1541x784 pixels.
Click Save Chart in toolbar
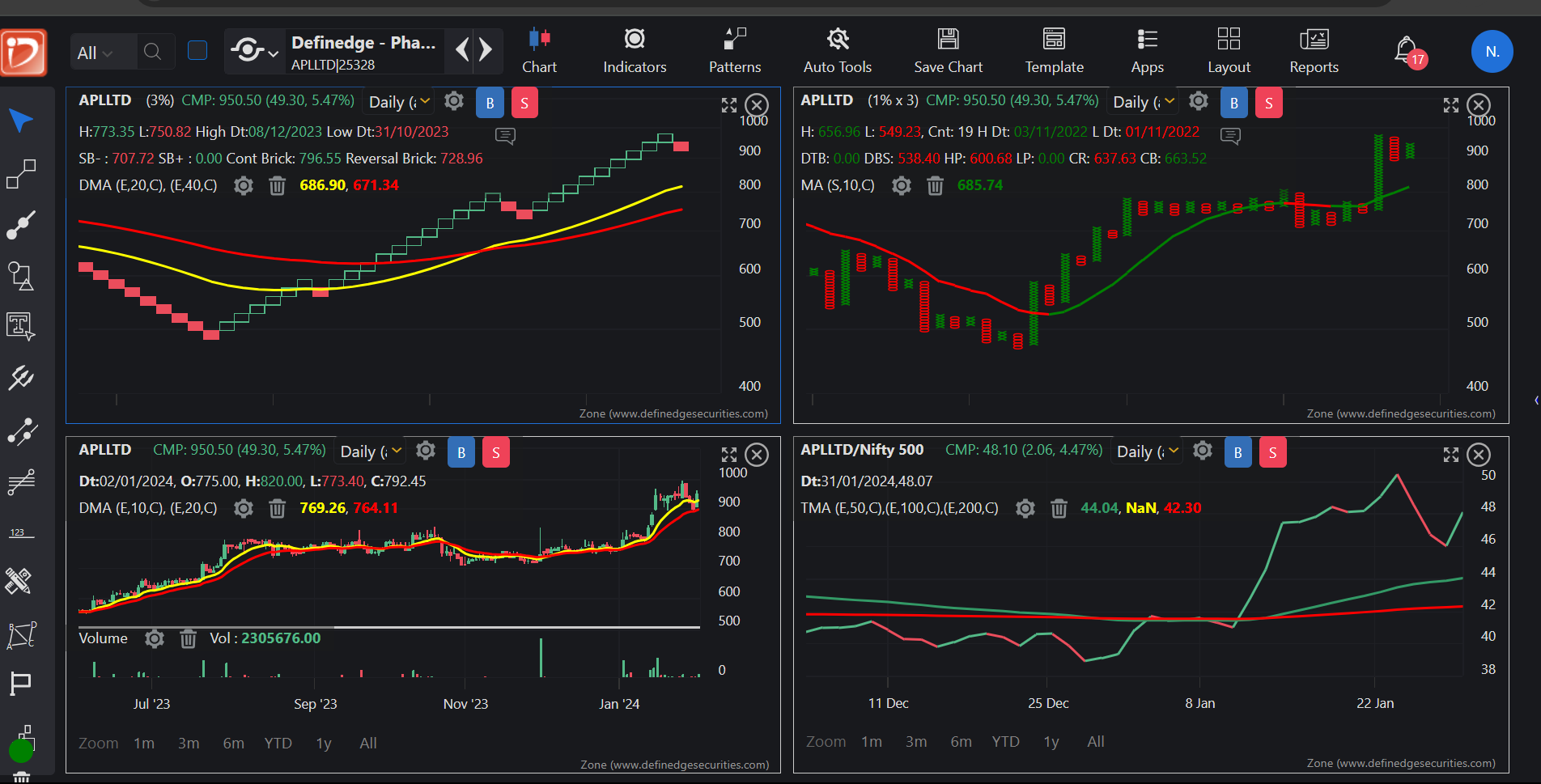(x=948, y=52)
